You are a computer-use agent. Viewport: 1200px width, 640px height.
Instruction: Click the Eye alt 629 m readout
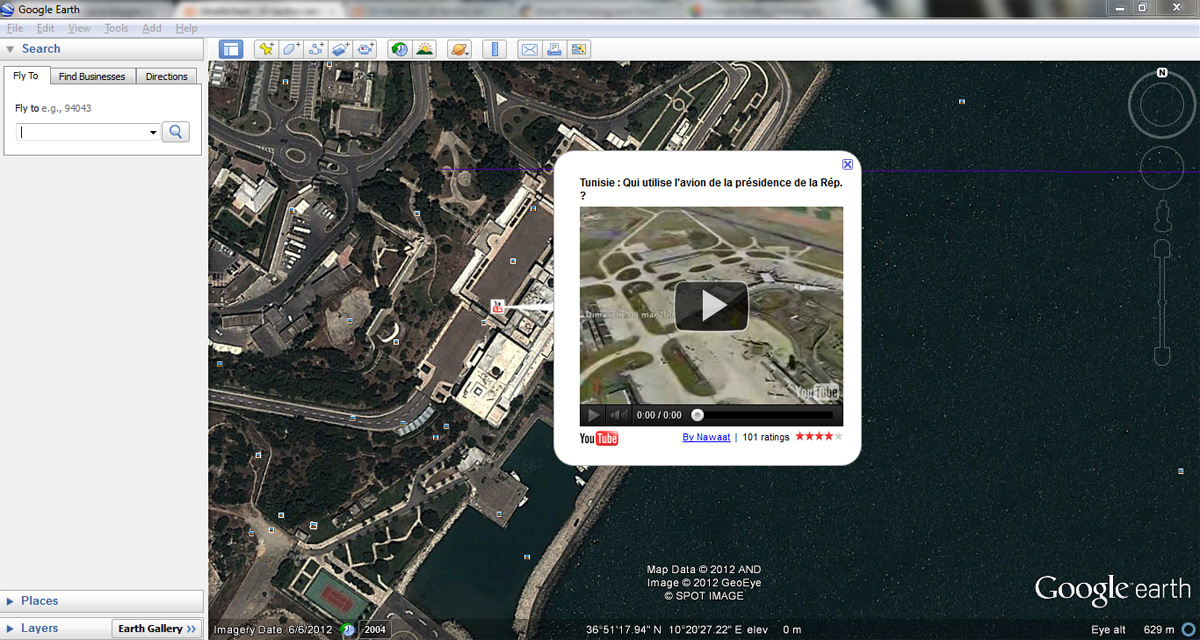(1132, 630)
